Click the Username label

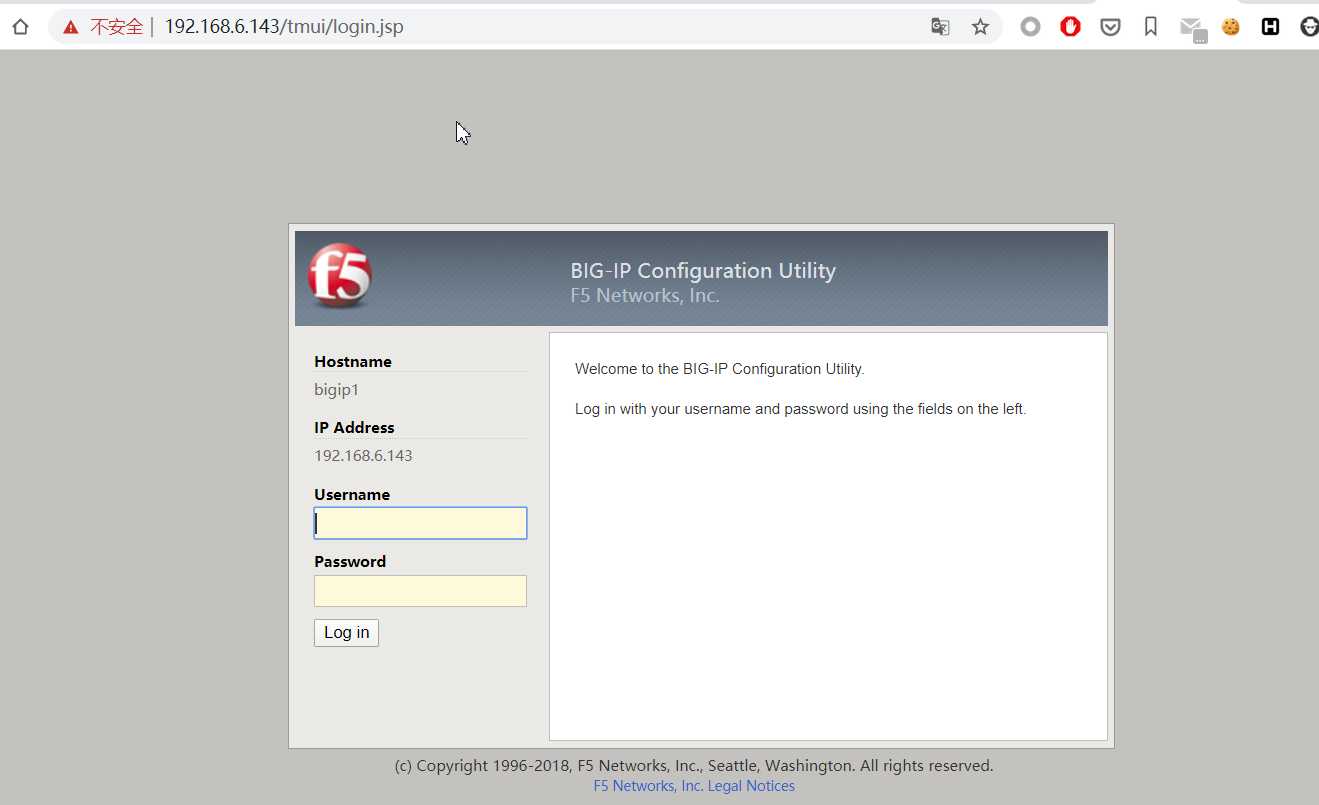pos(352,495)
